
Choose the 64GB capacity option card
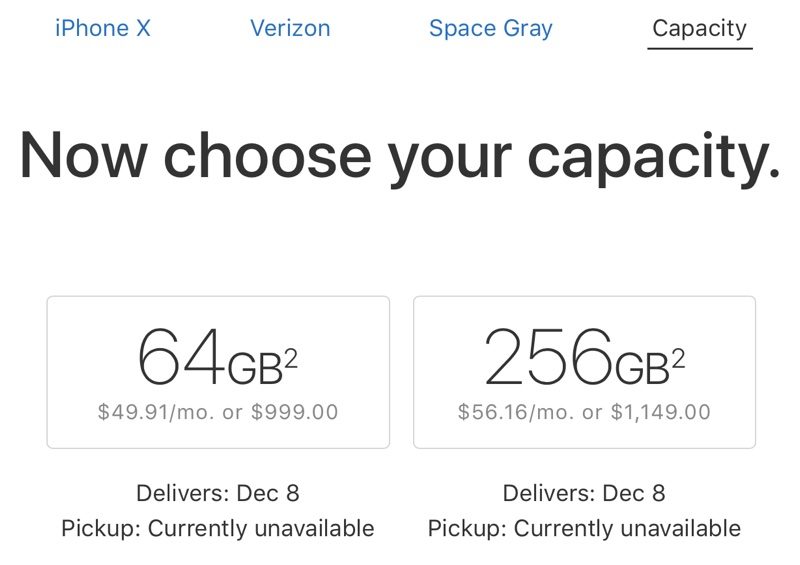coord(218,372)
